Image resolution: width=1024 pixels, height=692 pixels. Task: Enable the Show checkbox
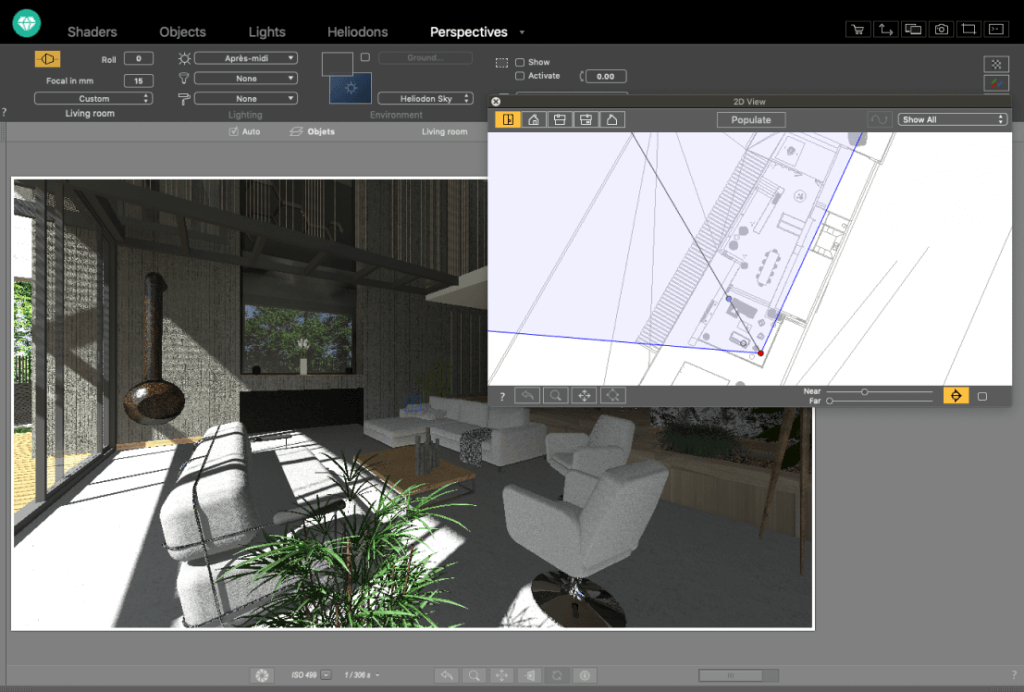[520, 62]
